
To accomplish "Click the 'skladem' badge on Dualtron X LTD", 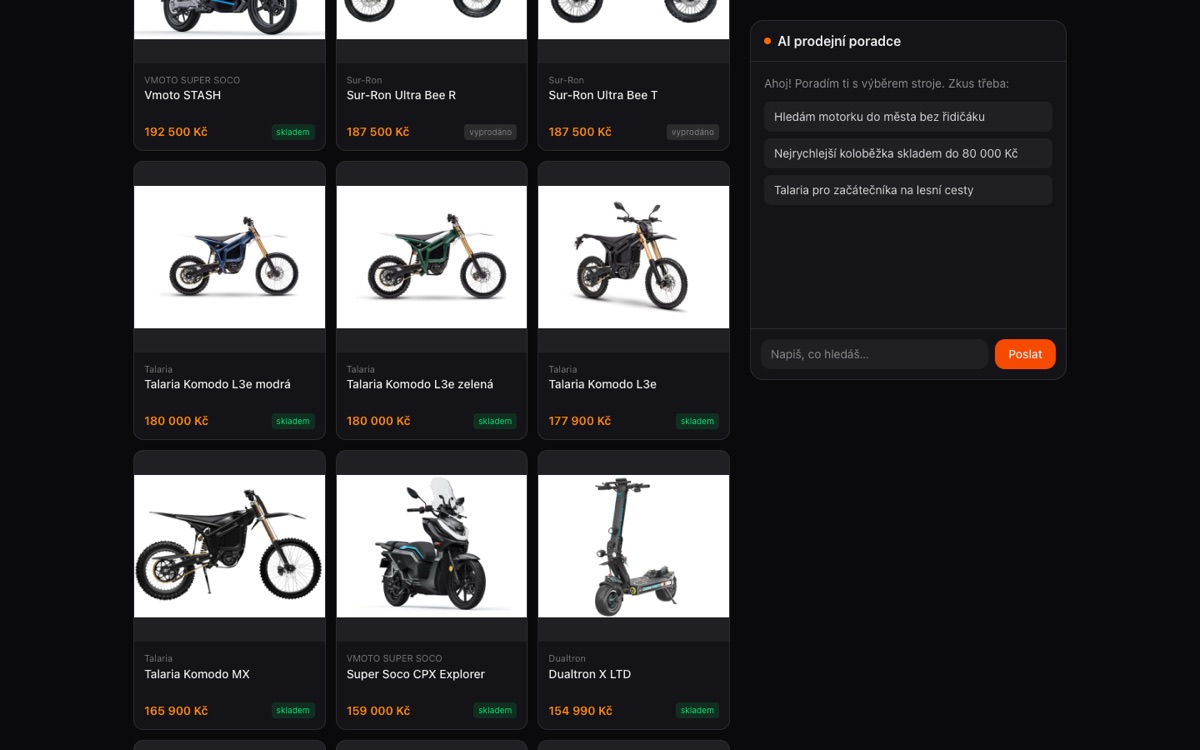I will (x=697, y=711).
